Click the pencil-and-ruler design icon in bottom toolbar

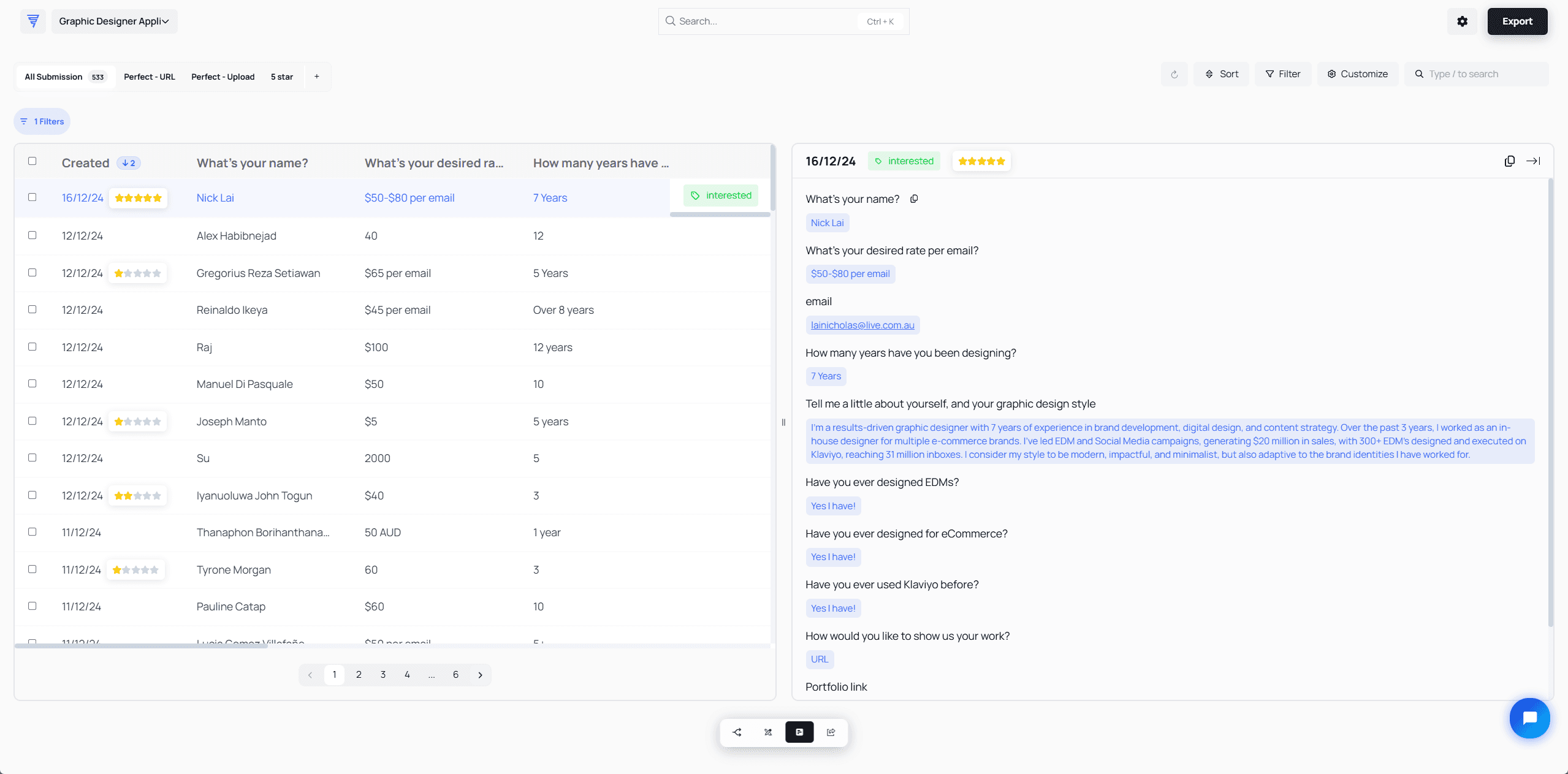(x=768, y=732)
